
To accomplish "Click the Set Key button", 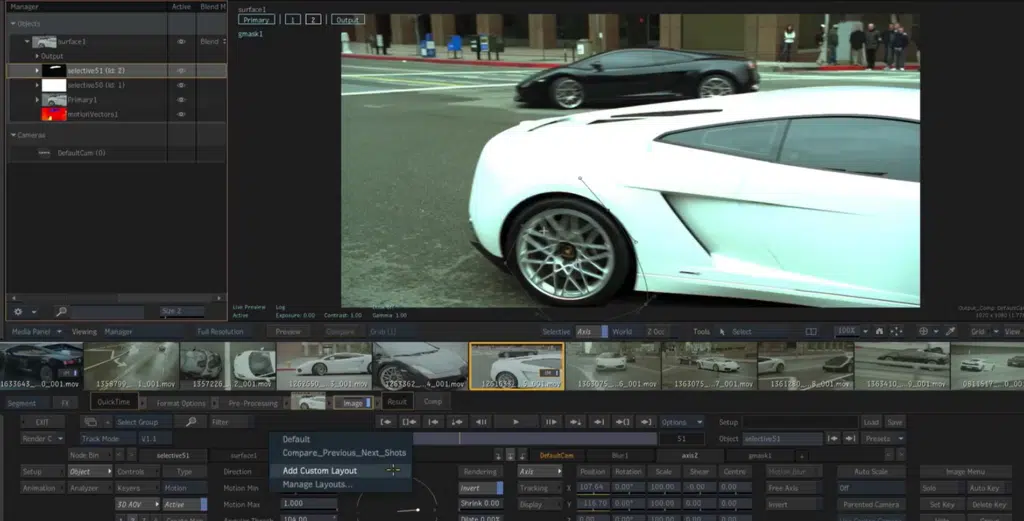I will coord(942,505).
